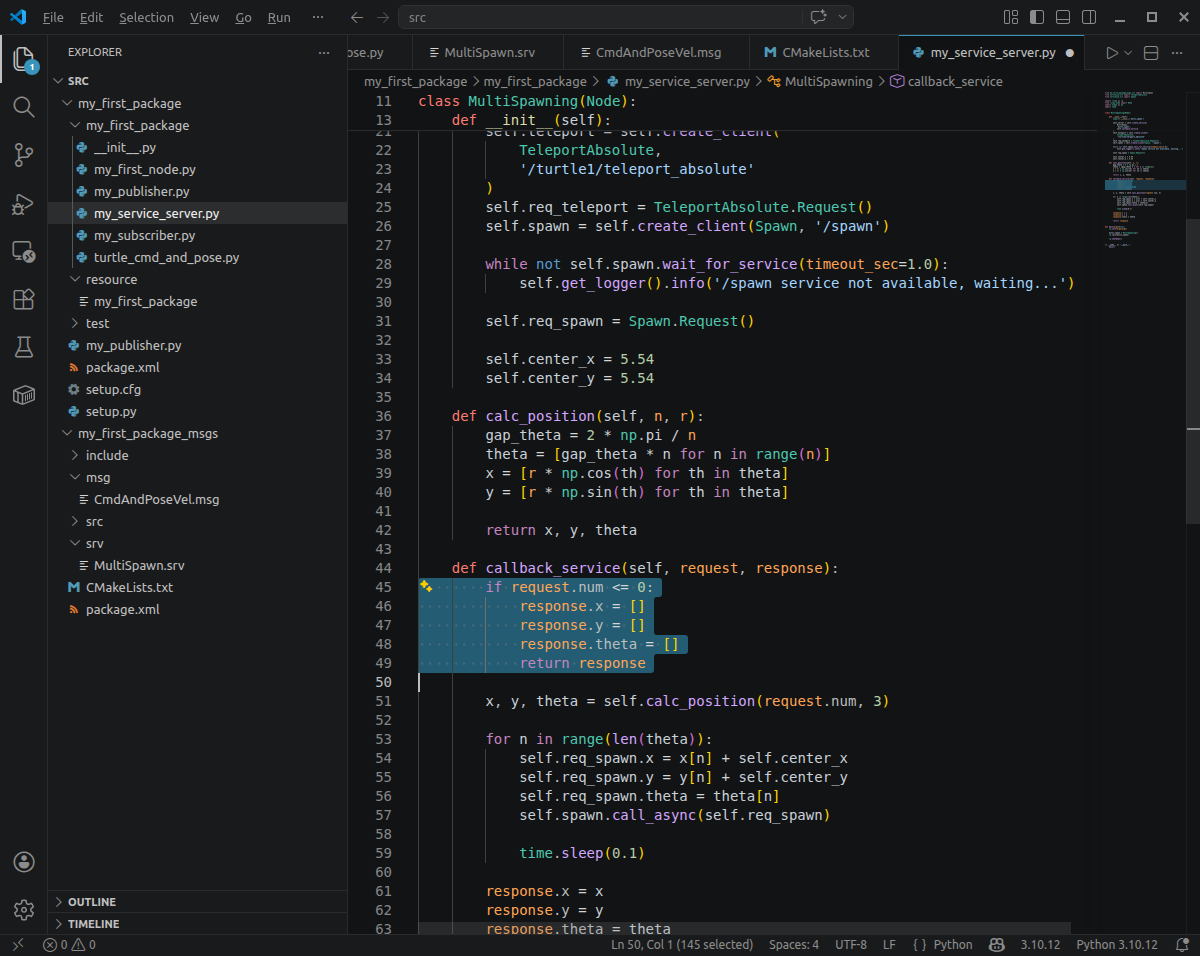This screenshot has width=1200, height=956.
Task: Click the VS Code logo icon
Action: (17, 18)
